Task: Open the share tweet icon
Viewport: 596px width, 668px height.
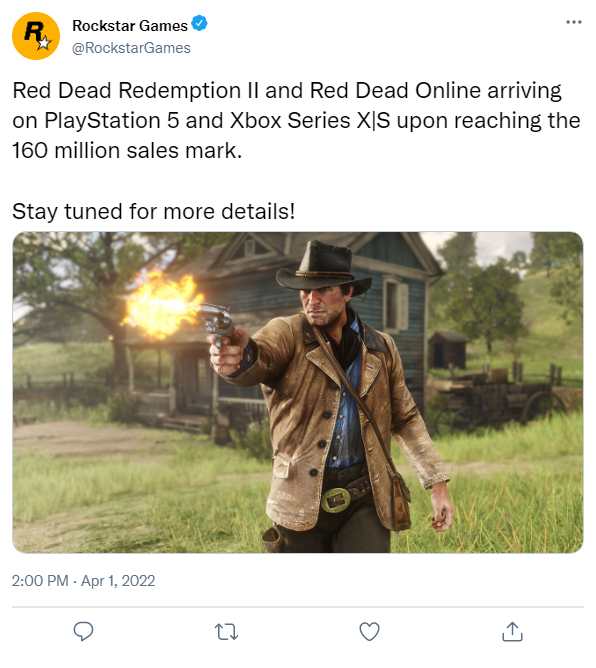Action: 512,631
